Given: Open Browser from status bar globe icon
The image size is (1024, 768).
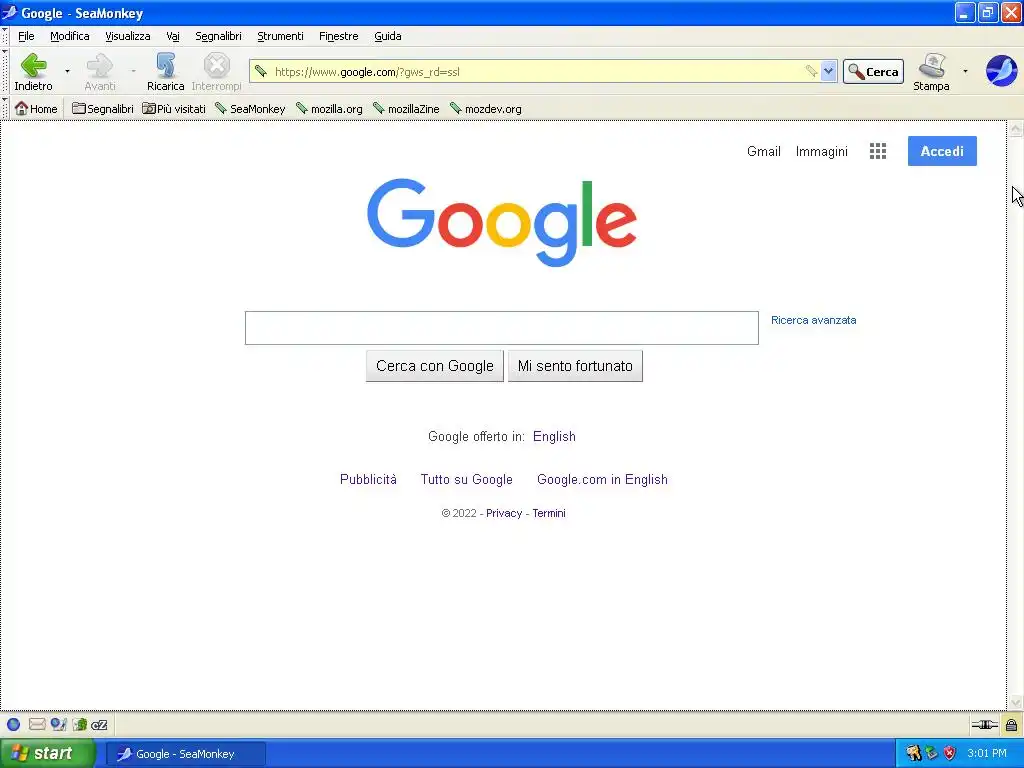Looking at the screenshot, I should tap(13, 724).
